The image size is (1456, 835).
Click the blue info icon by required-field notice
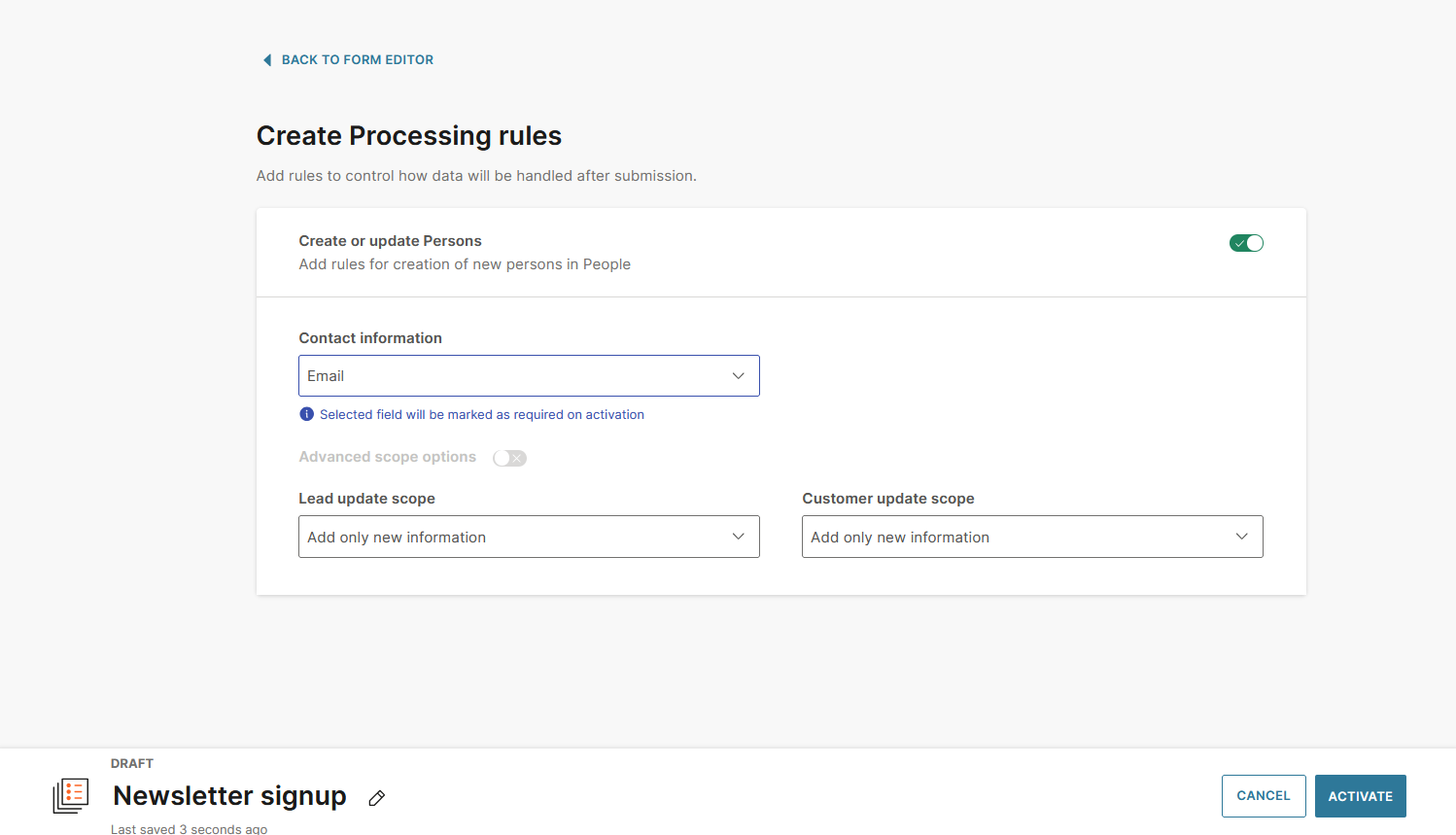(307, 414)
